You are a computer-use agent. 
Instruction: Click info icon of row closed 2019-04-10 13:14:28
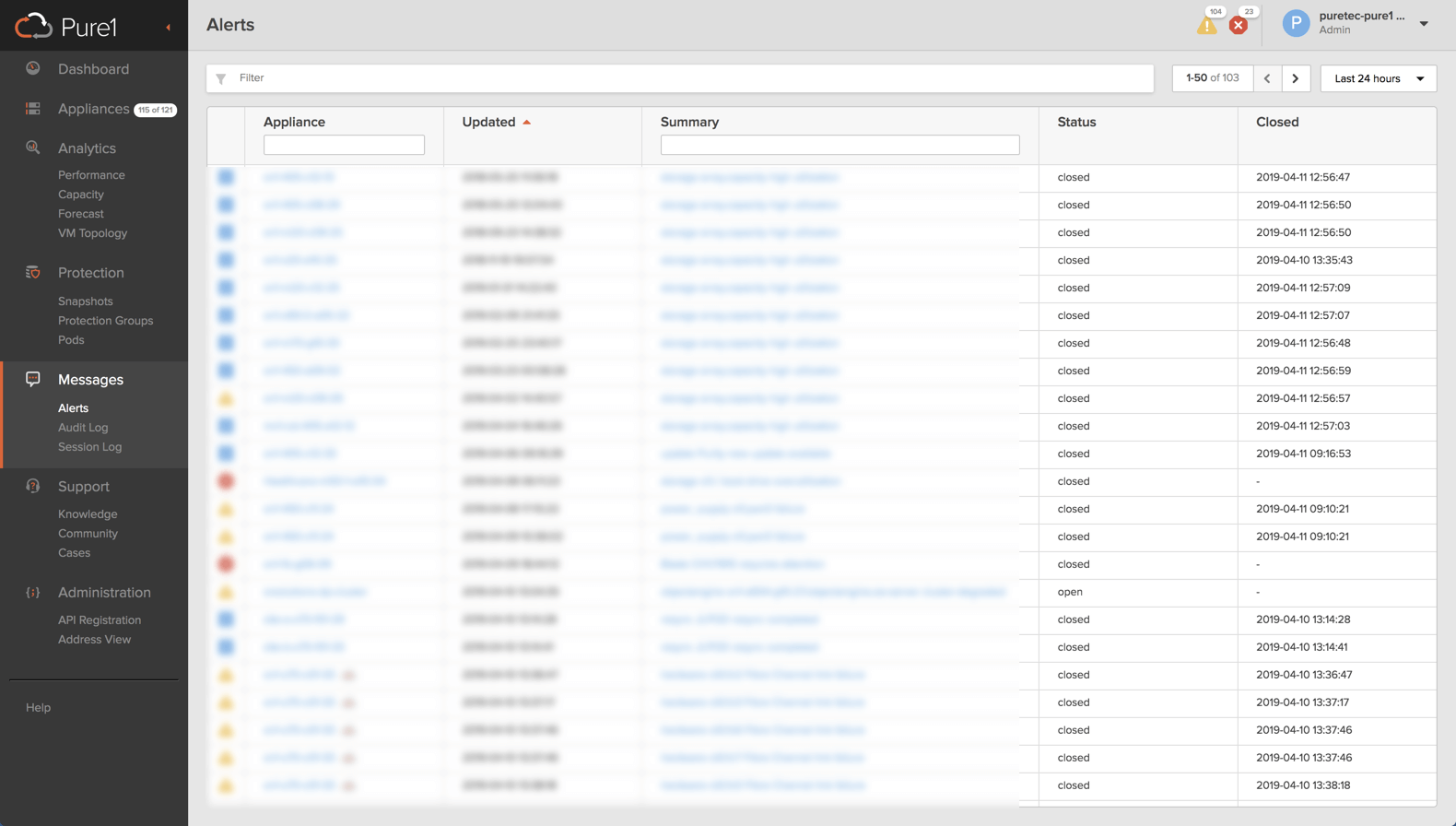(x=226, y=619)
